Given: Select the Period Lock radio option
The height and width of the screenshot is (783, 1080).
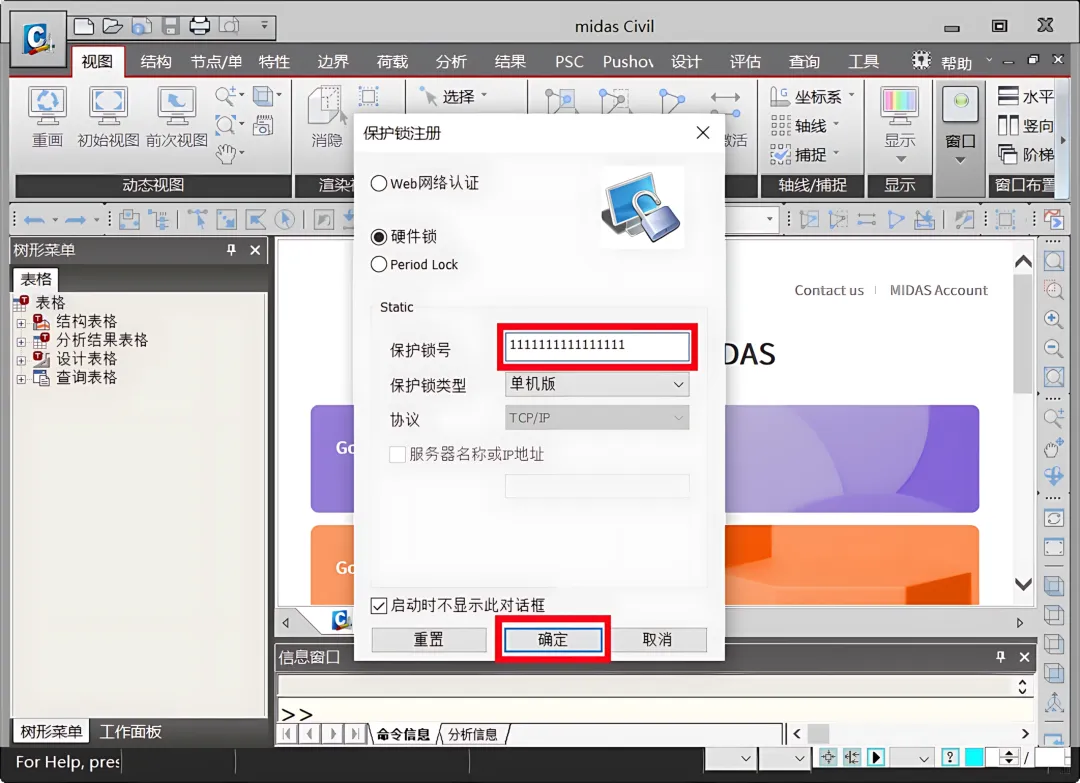Looking at the screenshot, I should [379, 264].
